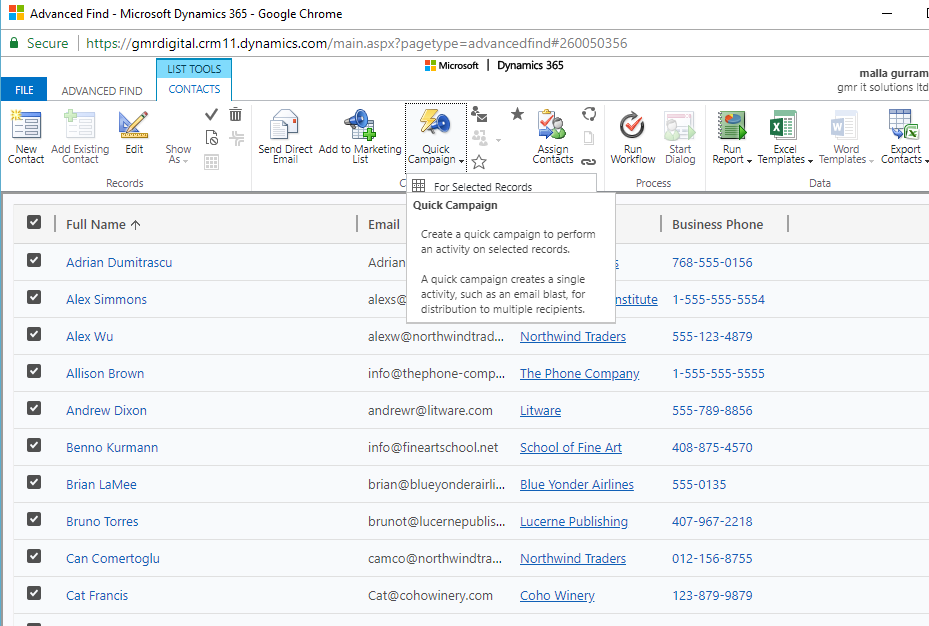Click the Quick Campaign lightning icon
Viewport: 929px width, 626px height.
435,123
